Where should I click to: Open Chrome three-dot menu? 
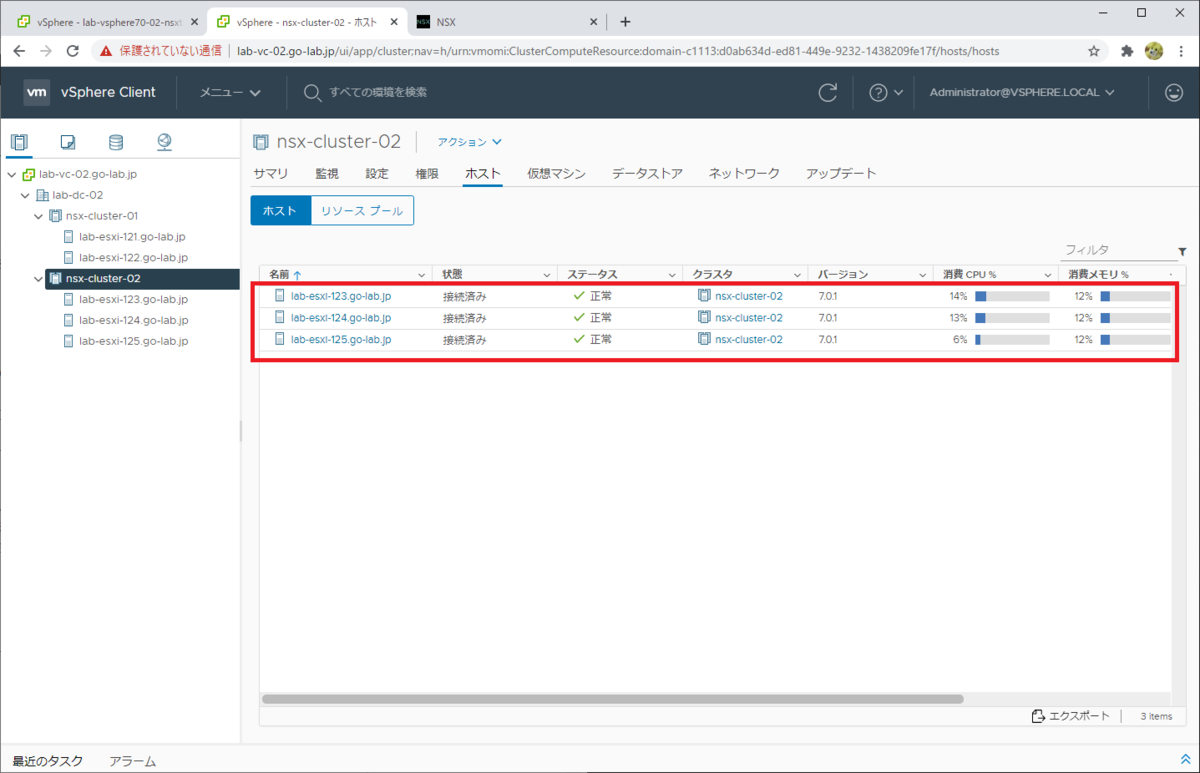pos(1181,50)
